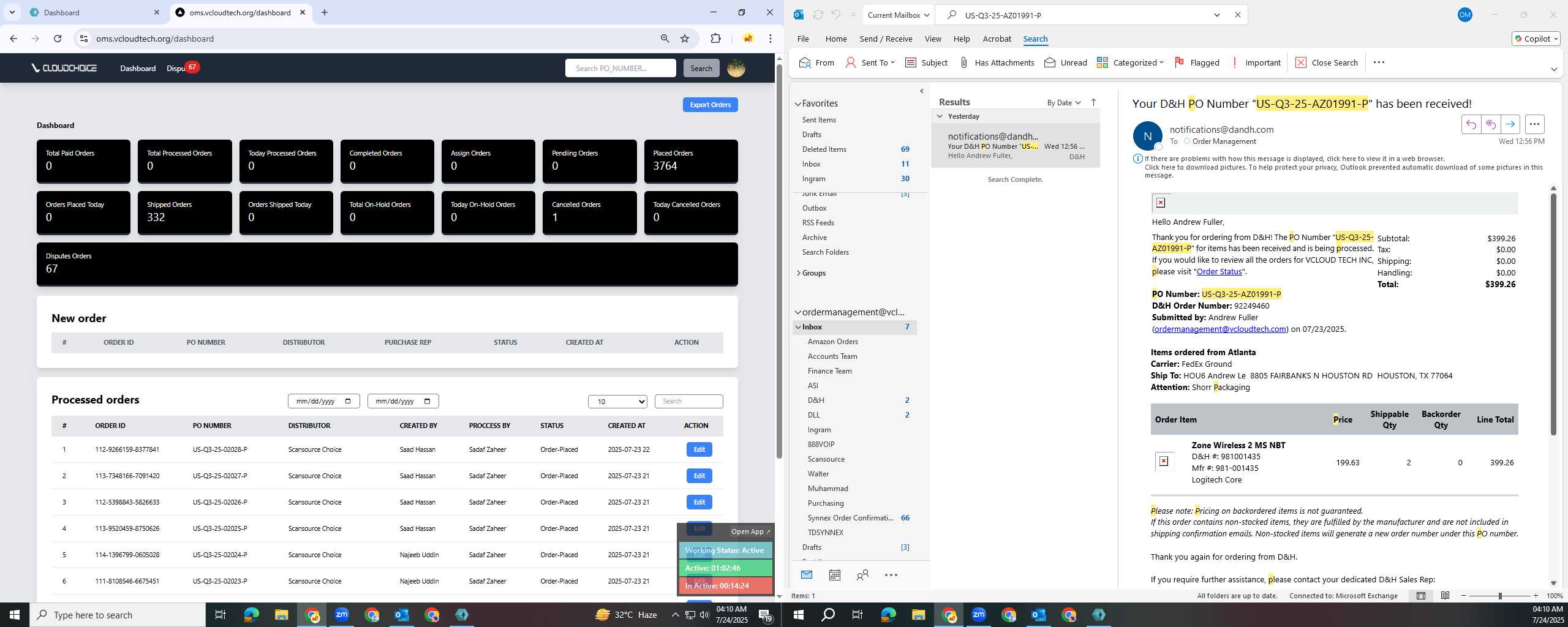Click the first date filter in Processed orders

pos(323,402)
